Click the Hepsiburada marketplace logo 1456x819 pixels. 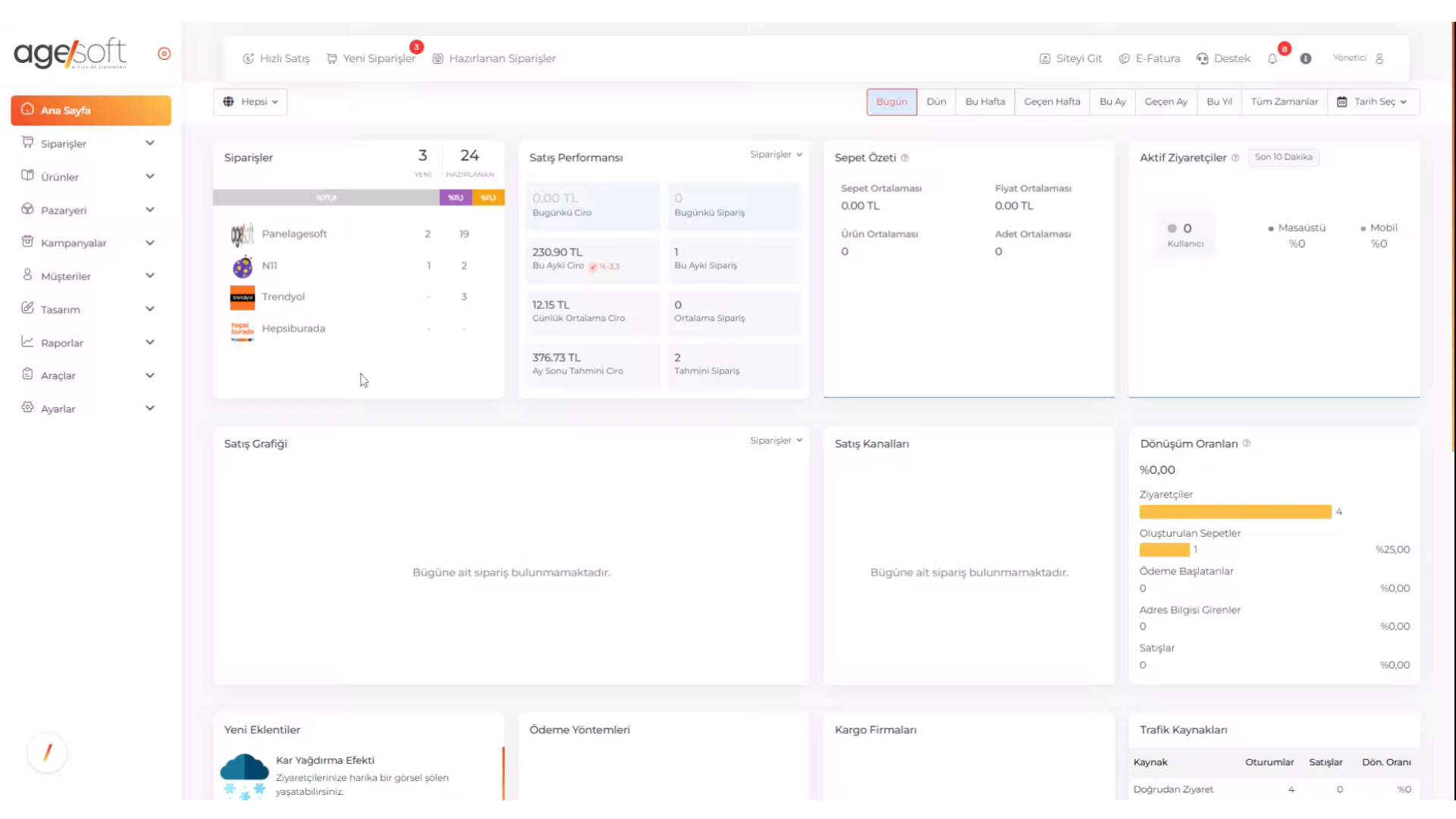click(243, 329)
